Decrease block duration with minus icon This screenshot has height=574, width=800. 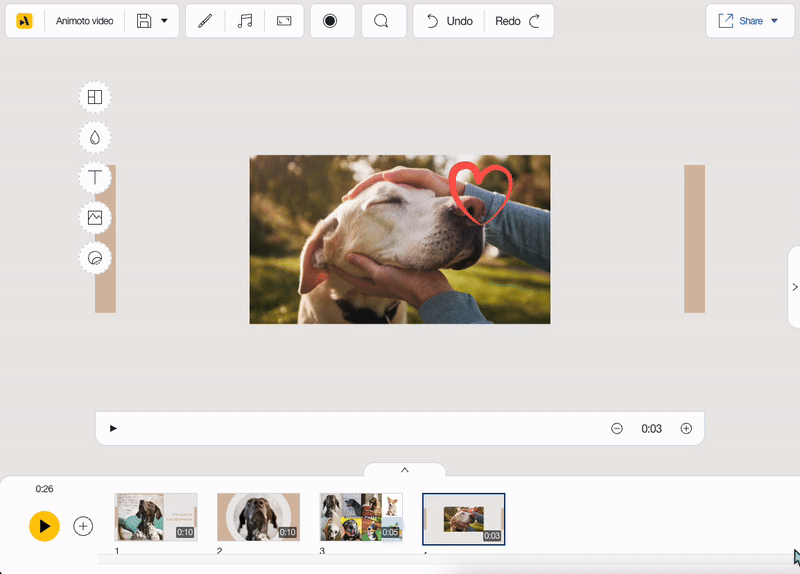[x=617, y=428]
